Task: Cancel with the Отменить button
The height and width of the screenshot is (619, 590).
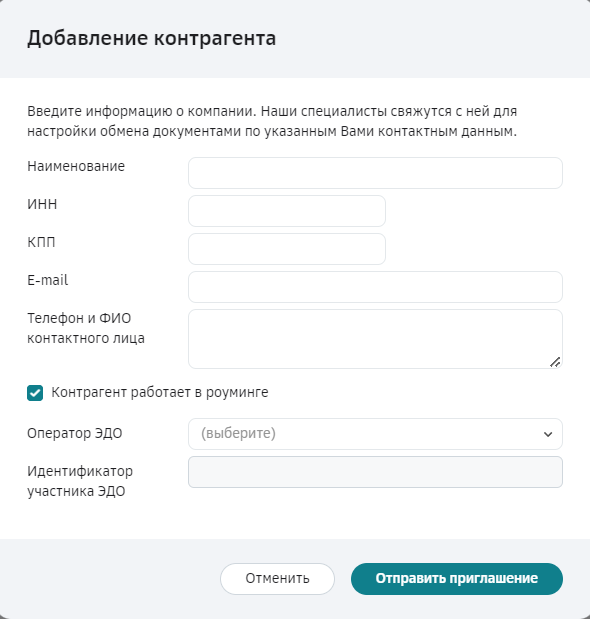Action: point(277,578)
